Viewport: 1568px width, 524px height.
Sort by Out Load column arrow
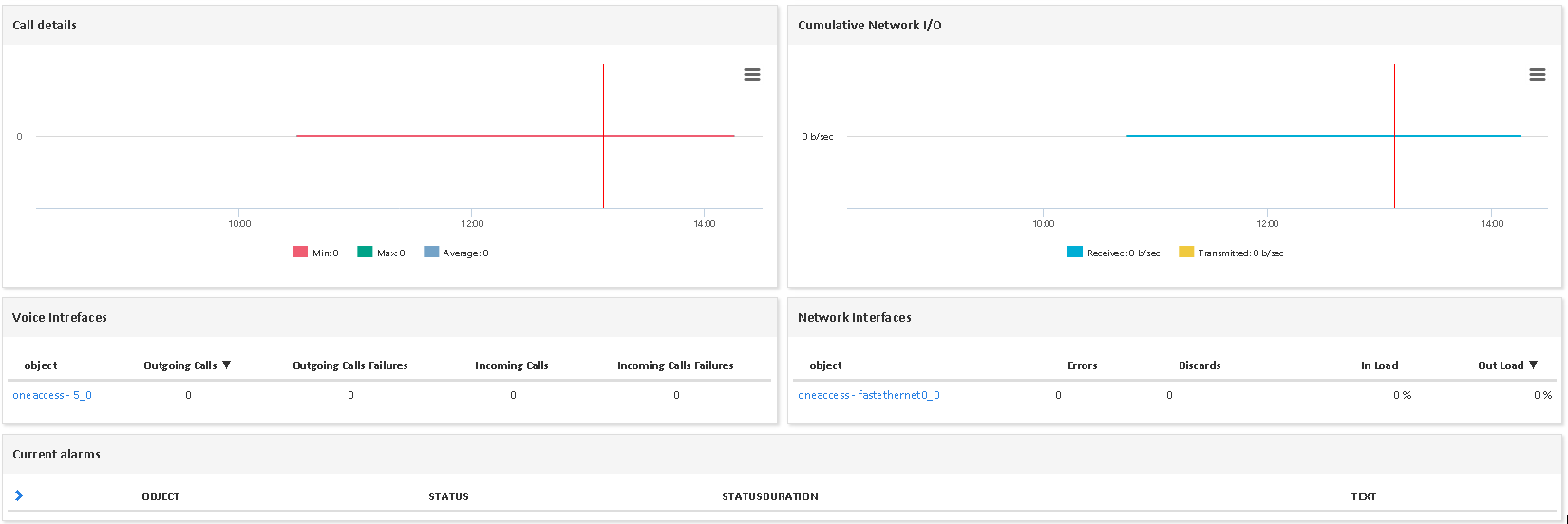(x=1533, y=365)
